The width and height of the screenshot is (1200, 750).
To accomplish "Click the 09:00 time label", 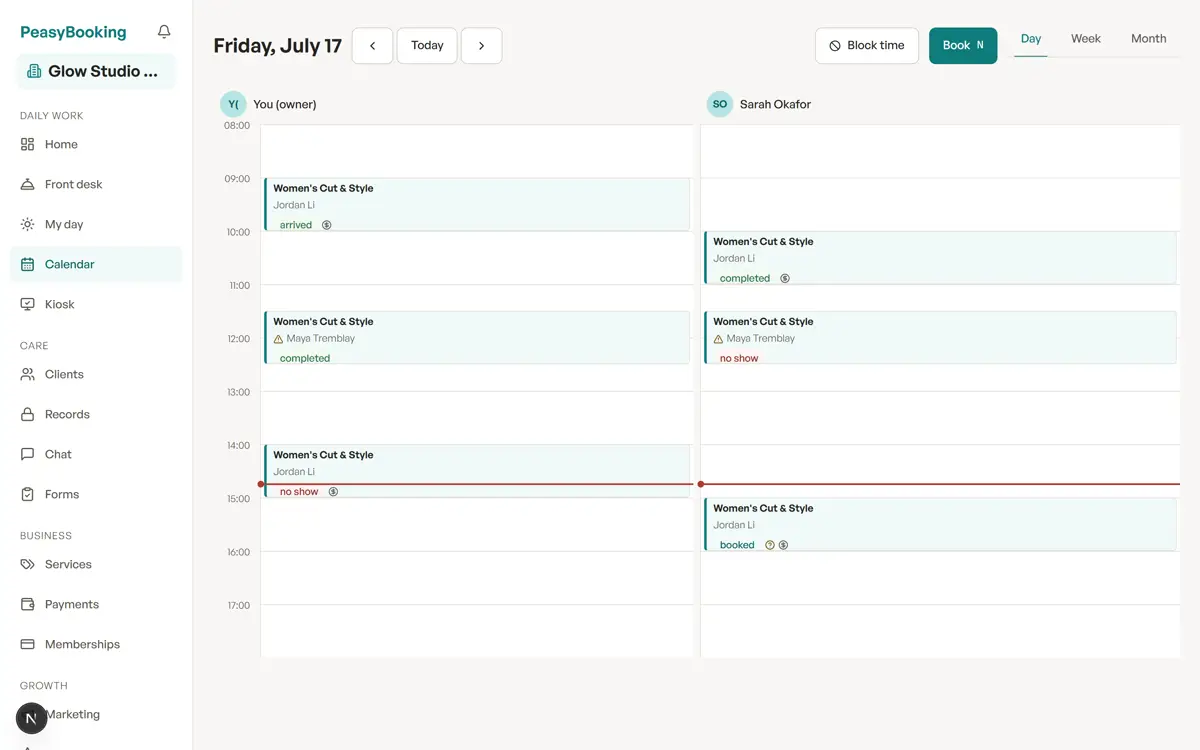I will (238, 179).
